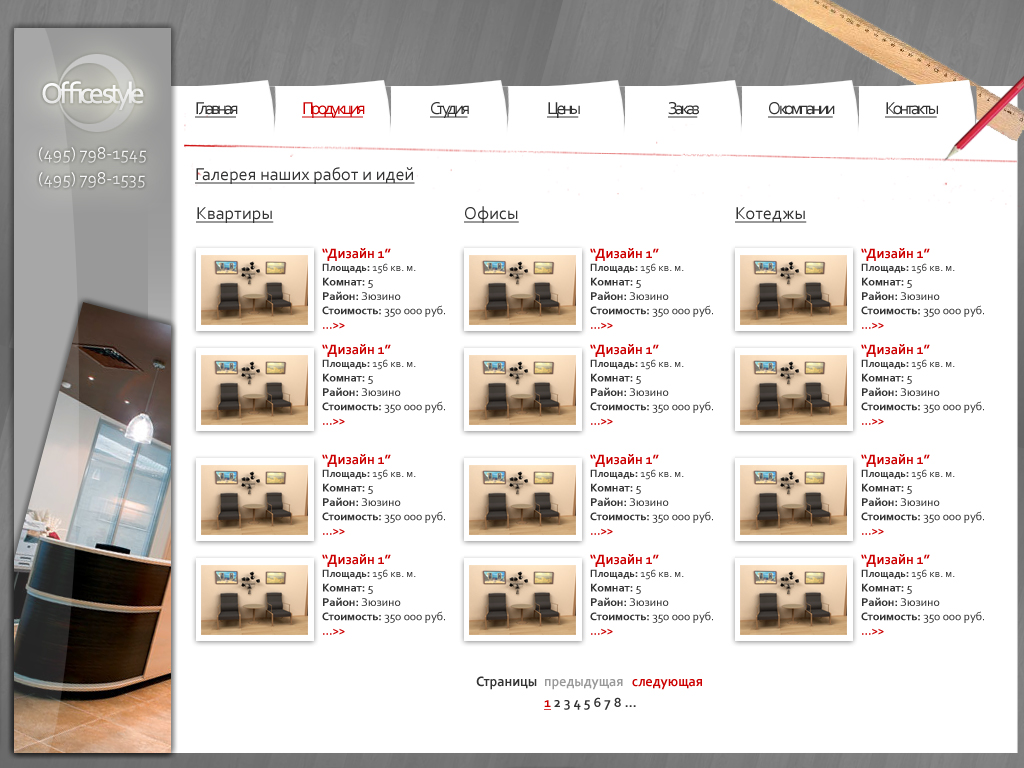Select the Контакты tab
Screen dimensions: 1024x768
[912, 109]
